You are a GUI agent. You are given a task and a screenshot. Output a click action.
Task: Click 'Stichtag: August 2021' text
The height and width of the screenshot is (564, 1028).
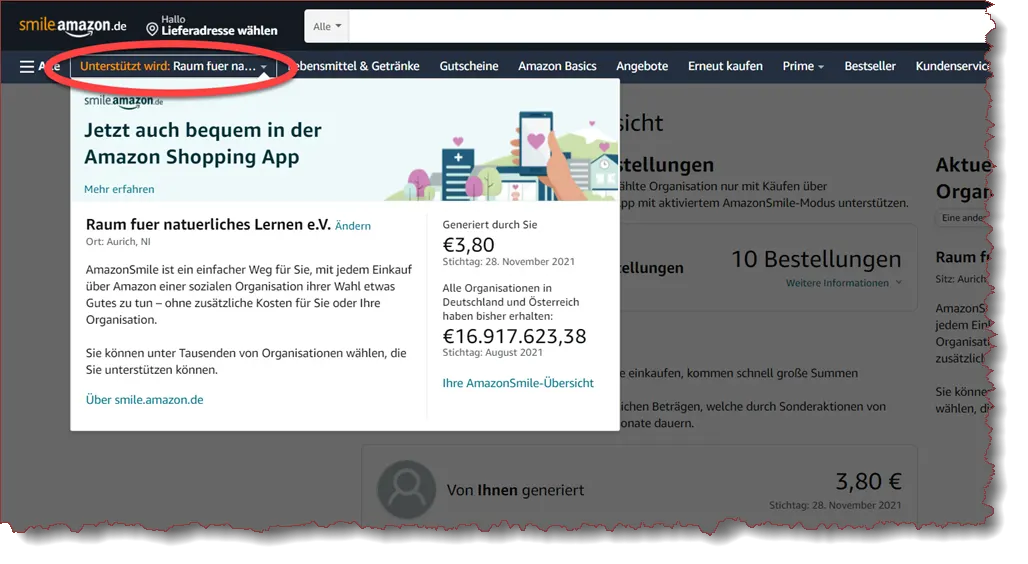click(492, 352)
